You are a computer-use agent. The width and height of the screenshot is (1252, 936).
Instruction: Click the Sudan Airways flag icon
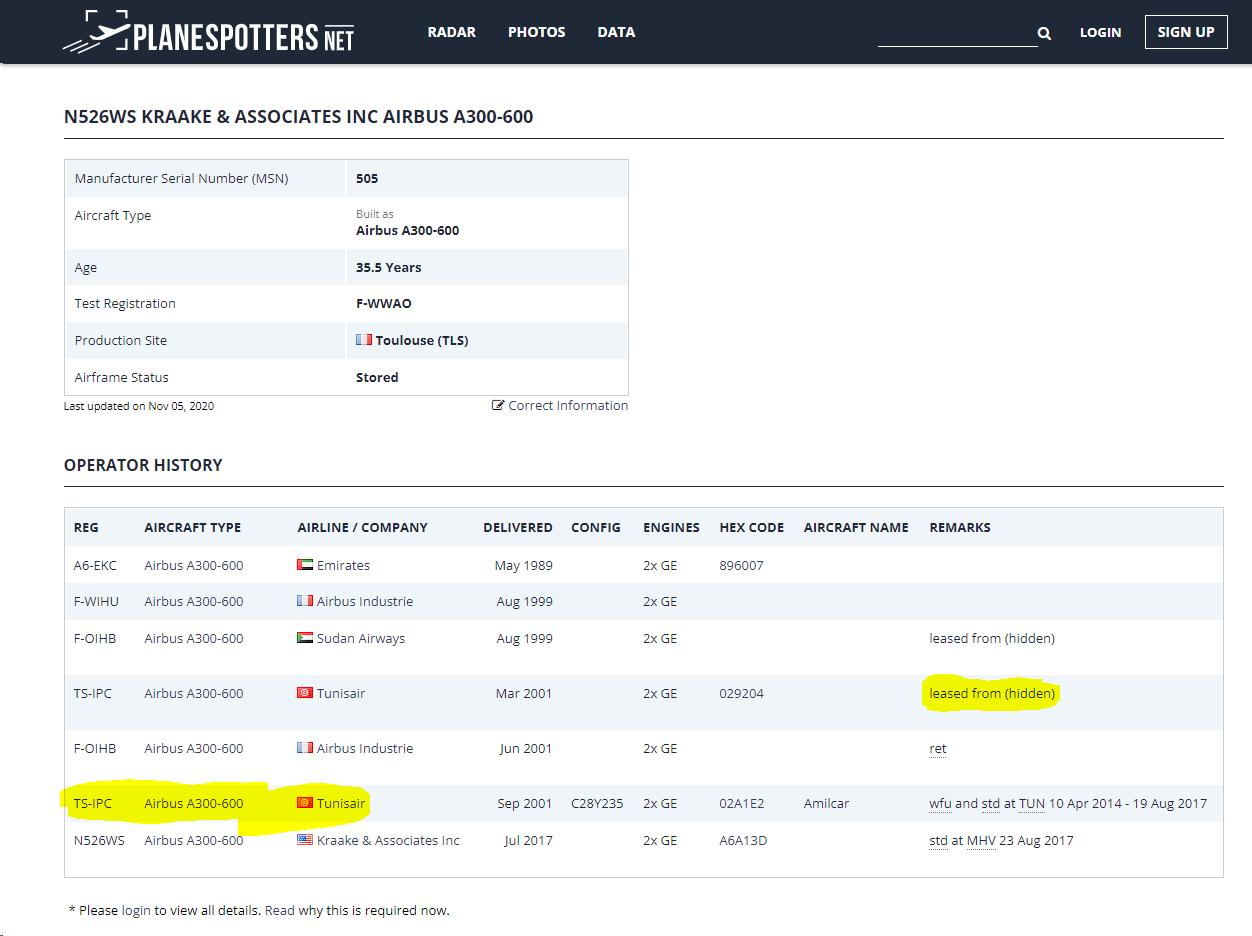305,638
